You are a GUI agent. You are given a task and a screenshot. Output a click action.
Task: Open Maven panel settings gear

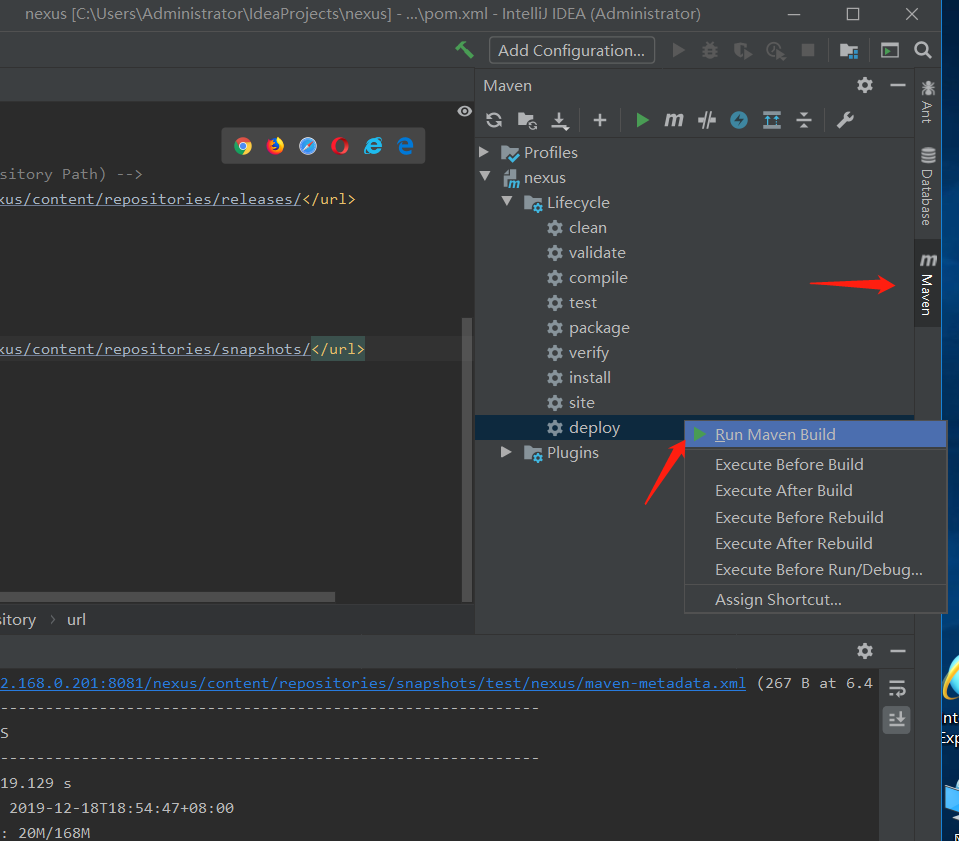point(865,85)
